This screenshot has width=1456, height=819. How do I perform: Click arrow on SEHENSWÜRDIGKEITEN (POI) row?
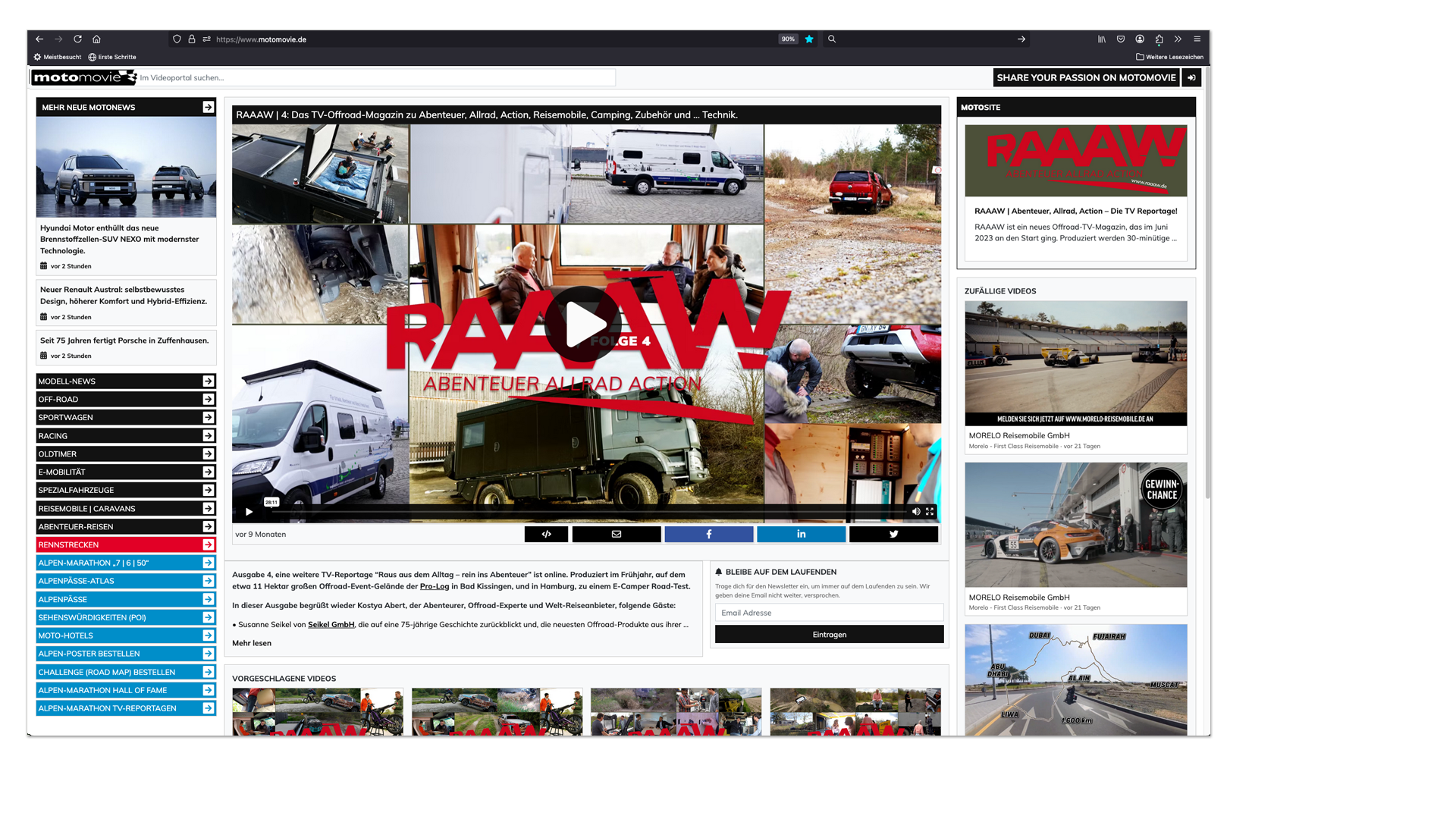tap(209, 617)
